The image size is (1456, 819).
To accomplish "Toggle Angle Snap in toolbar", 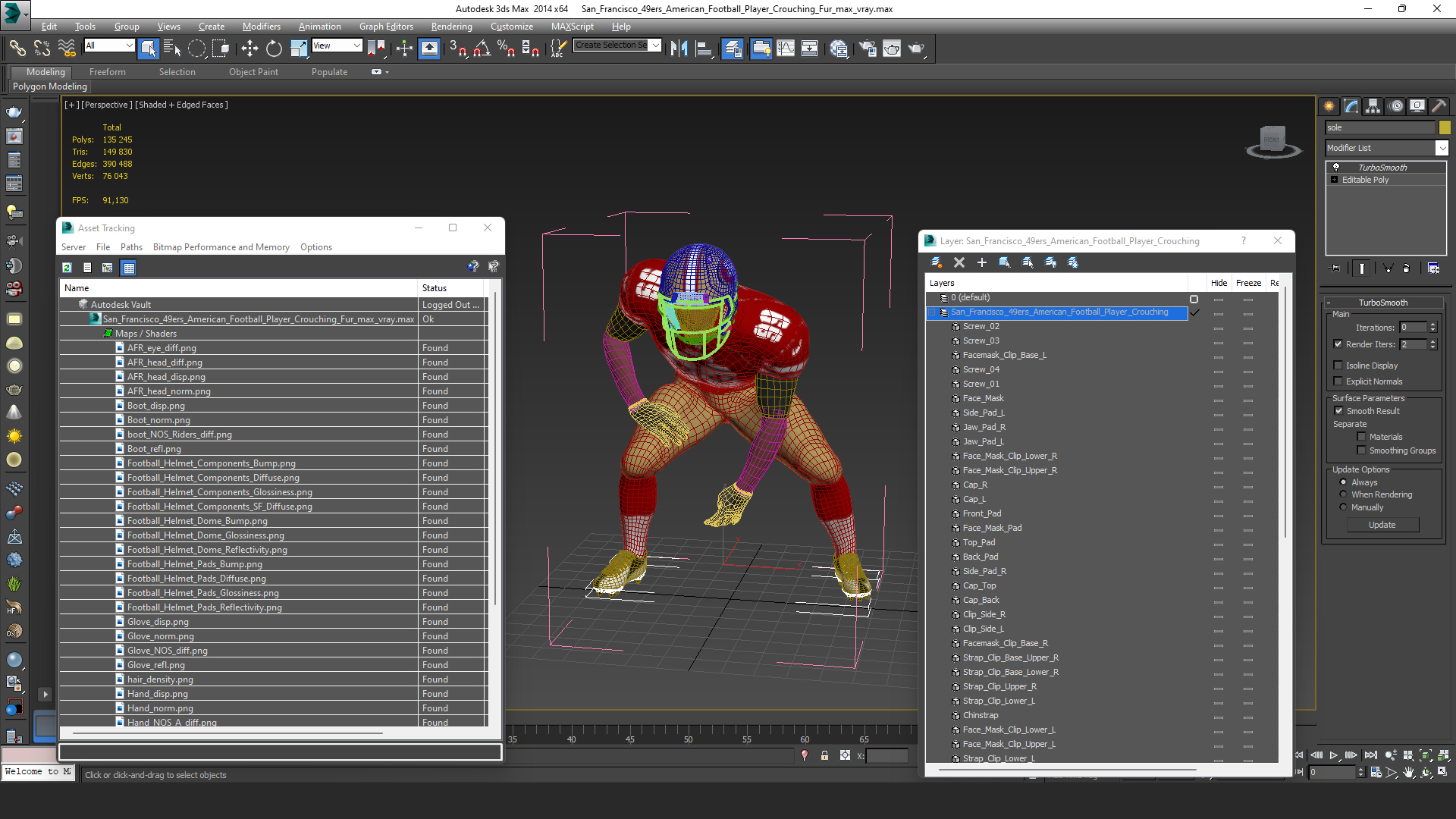I will 482,49.
